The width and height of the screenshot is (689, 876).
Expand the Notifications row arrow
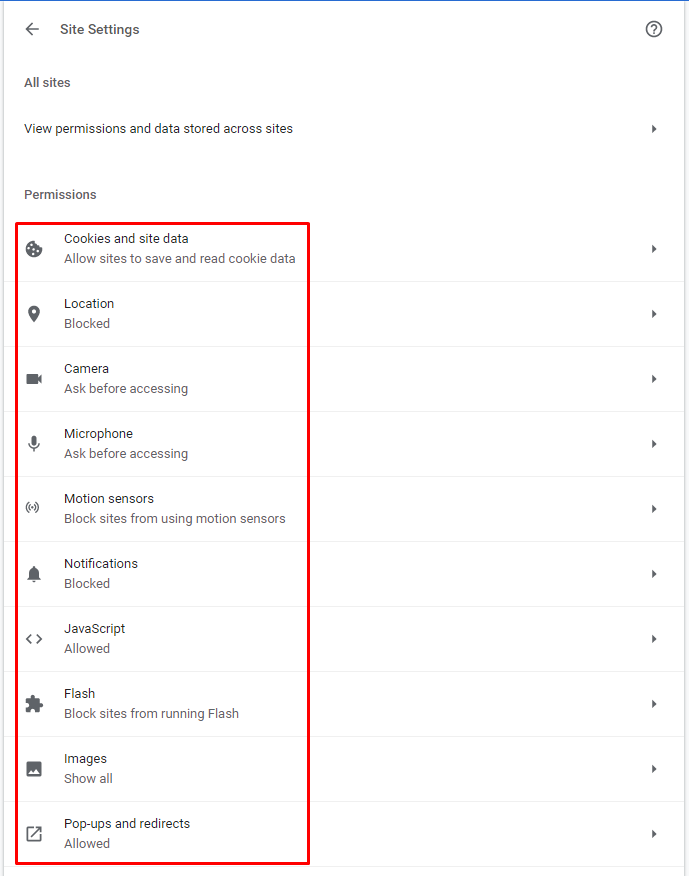tap(654, 574)
